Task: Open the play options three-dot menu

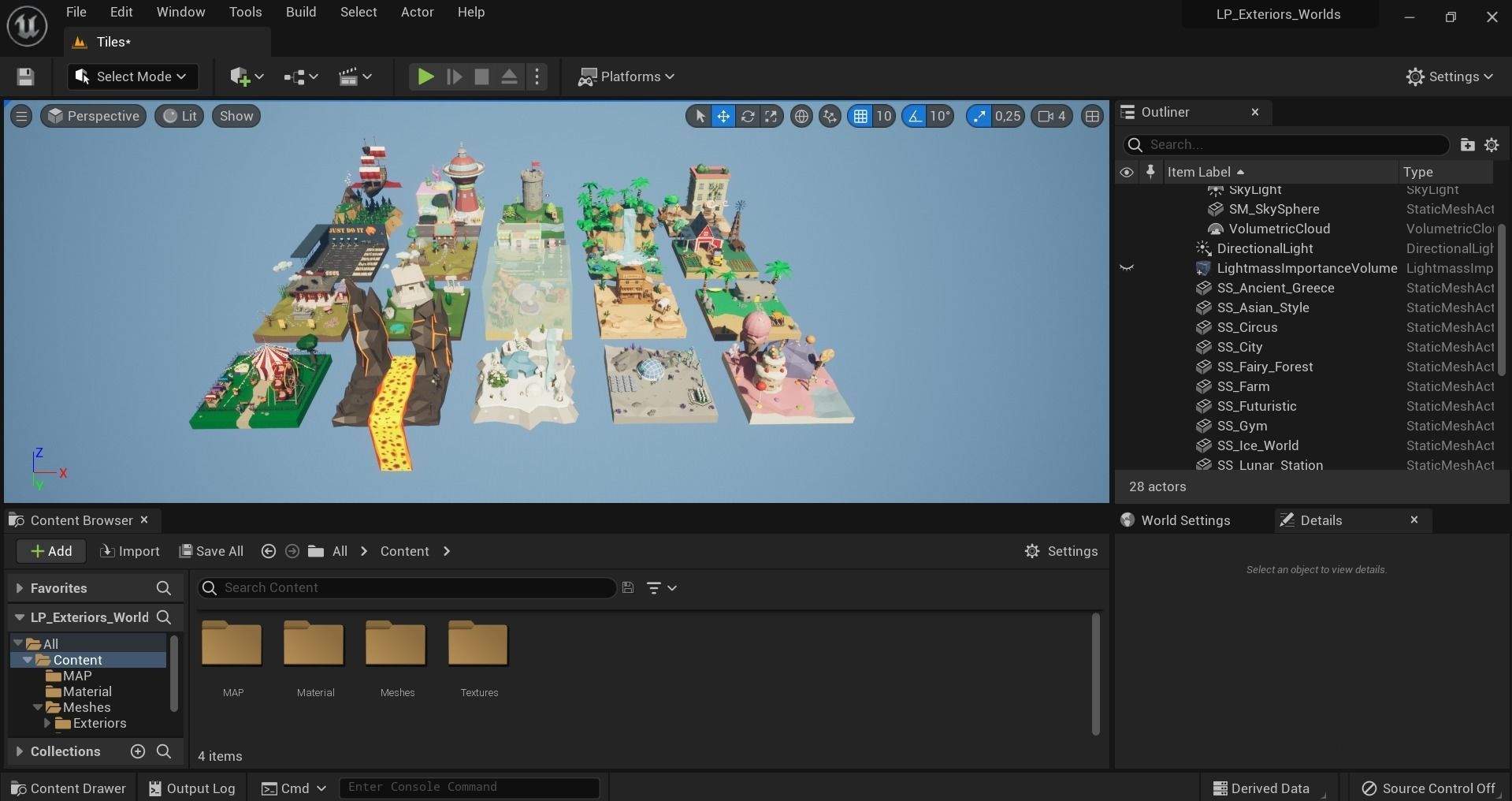Action: tap(537, 76)
